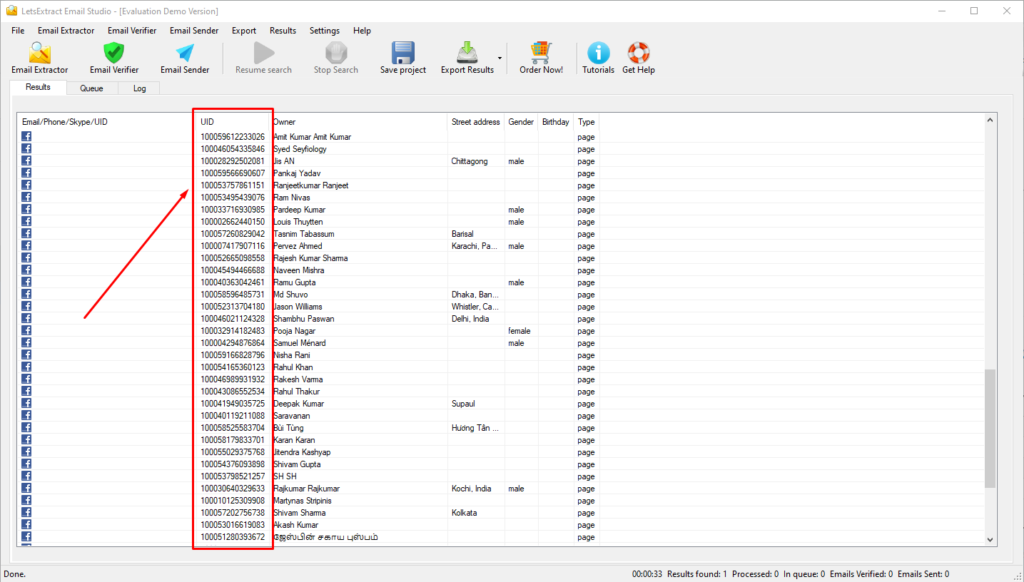The height and width of the screenshot is (582, 1024).
Task: Sort by the Type column header
Action: pos(586,122)
